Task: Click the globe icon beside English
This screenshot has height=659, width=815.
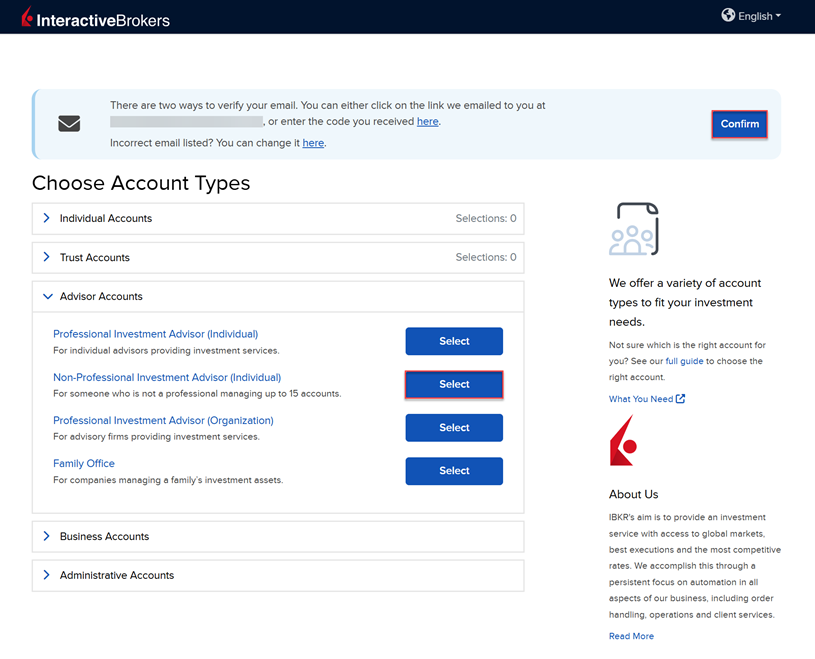Action: point(728,15)
